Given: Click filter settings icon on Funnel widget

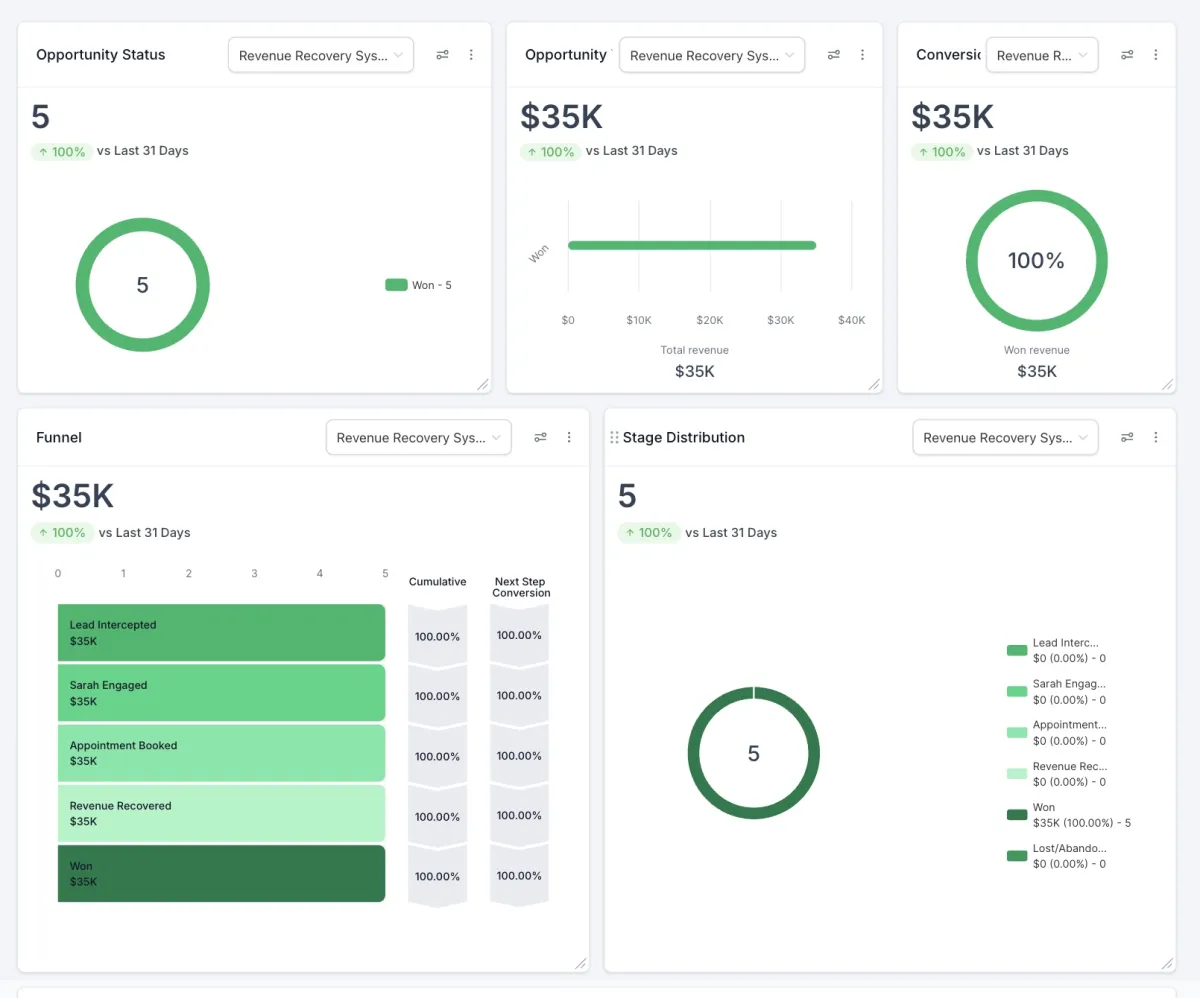Looking at the screenshot, I should click(x=540, y=437).
